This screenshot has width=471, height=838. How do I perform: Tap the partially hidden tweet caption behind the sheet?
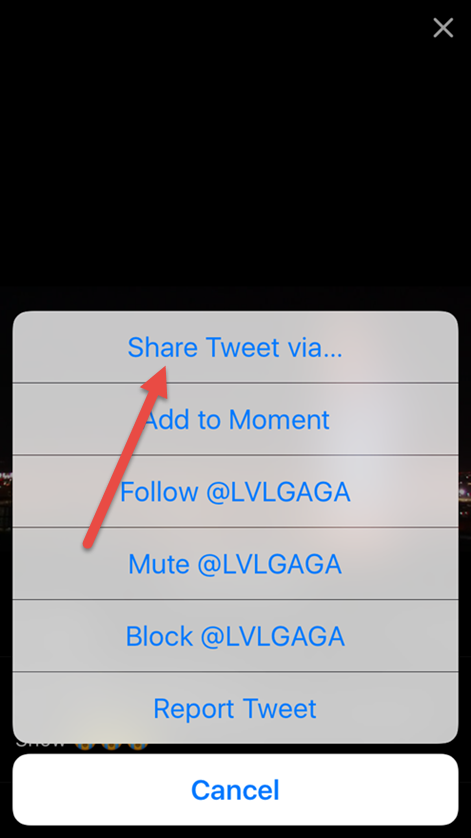coord(80,747)
